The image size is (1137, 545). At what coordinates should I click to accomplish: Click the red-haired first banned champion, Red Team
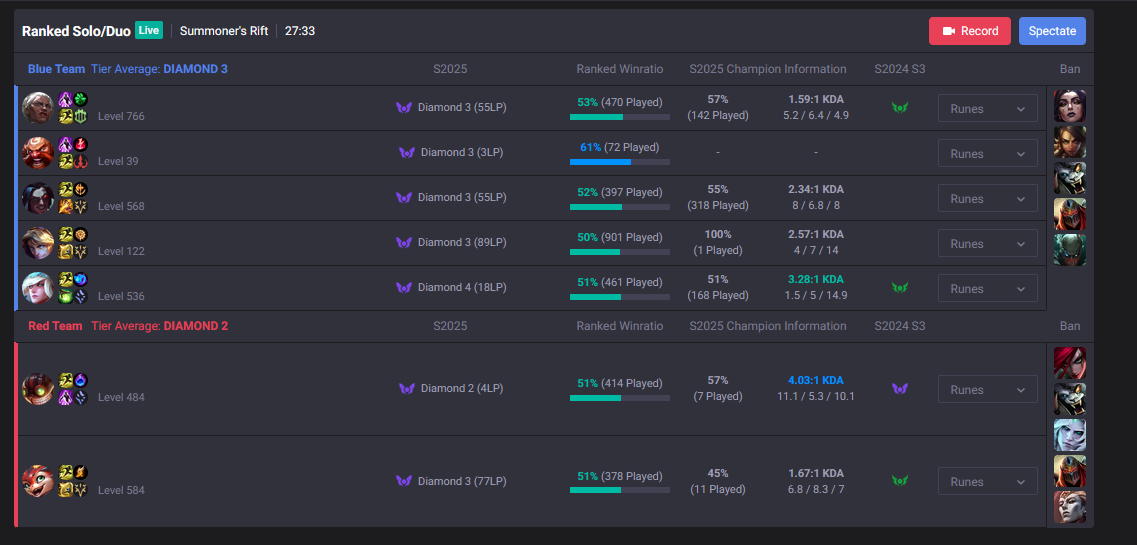pos(1070,363)
